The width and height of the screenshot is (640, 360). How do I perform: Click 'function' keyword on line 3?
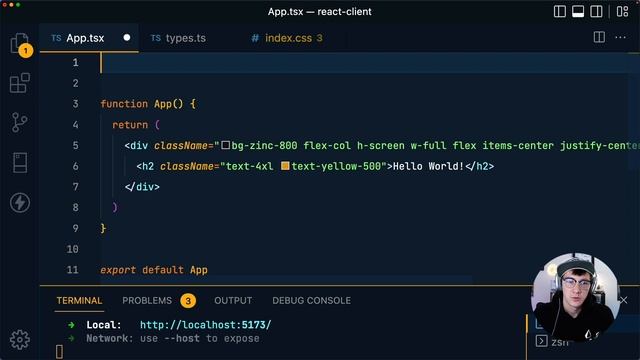click(124, 104)
